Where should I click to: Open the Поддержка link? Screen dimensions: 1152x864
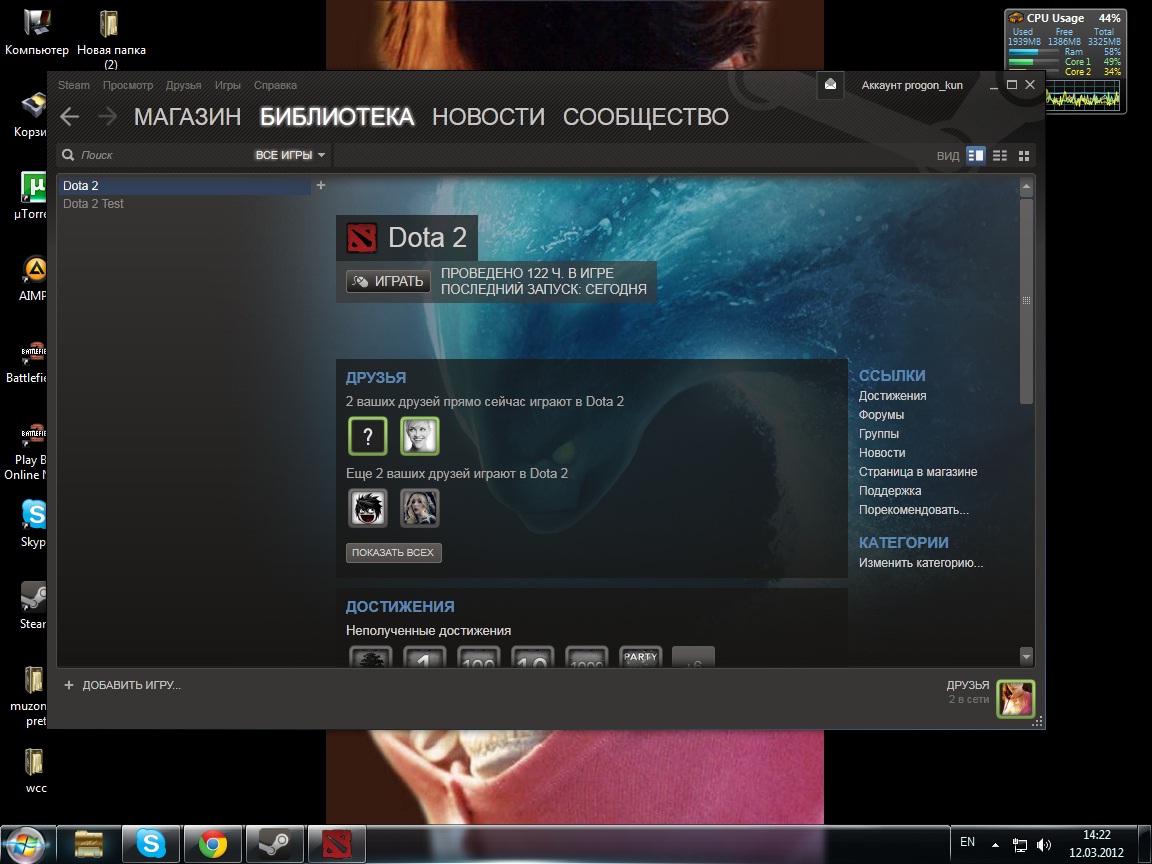pyautogui.click(x=890, y=491)
